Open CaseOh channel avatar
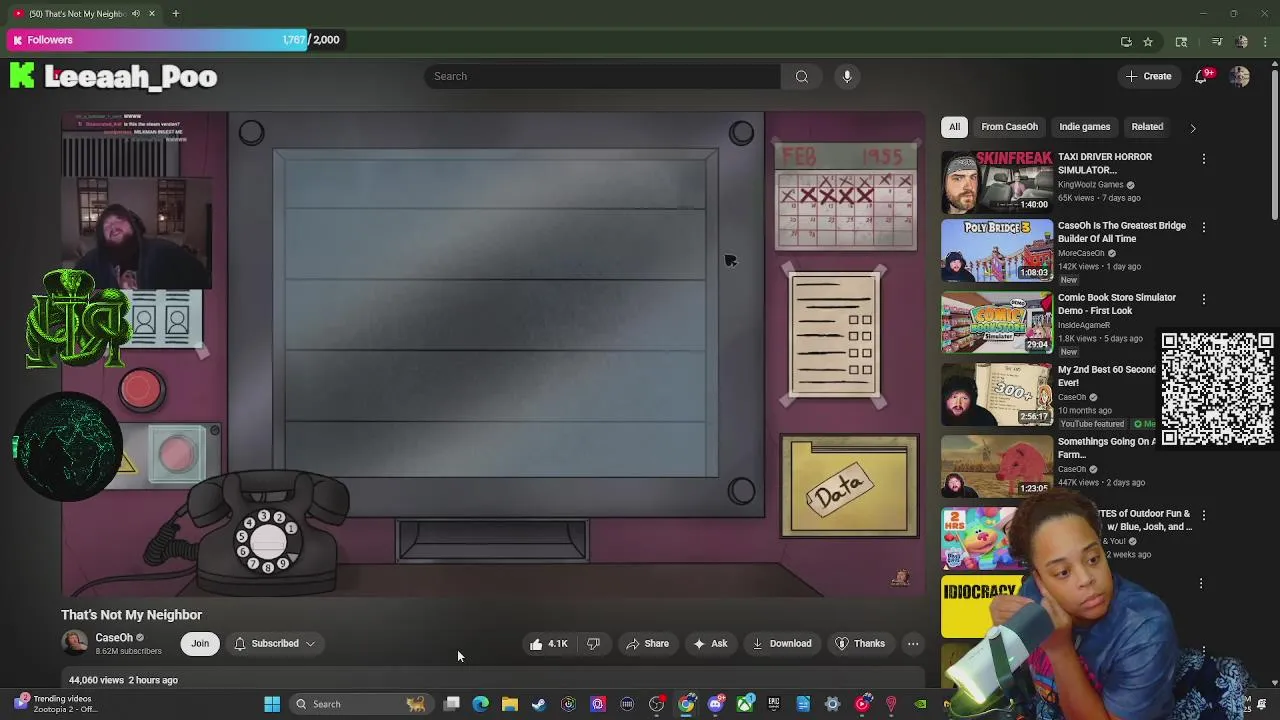The width and height of the screenshot is (1280, 720). click(x=74, y=643)
